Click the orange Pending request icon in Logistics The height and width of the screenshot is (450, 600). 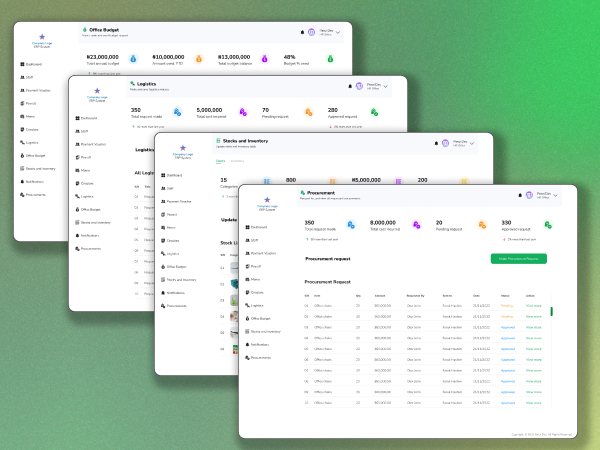(x=308, y=112)
